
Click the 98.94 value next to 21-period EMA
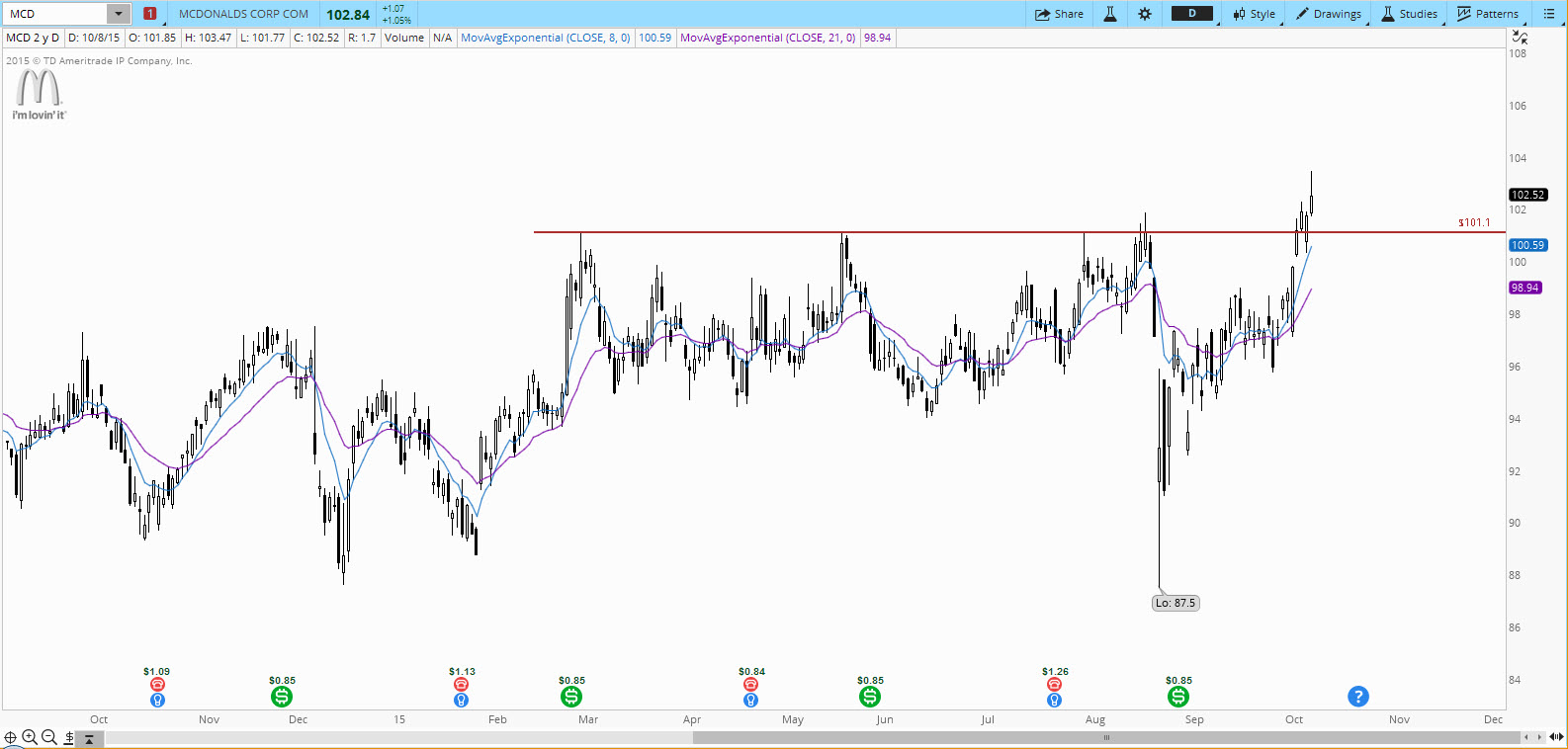(877, 38)
